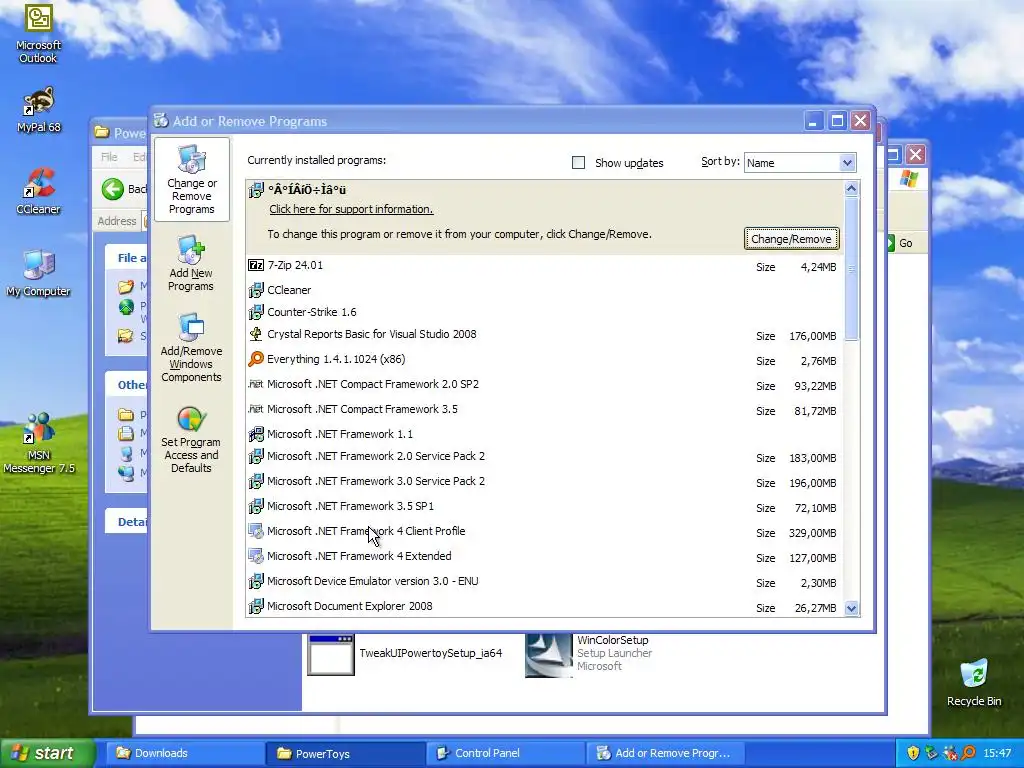Click the Crystal Reports Basic entry icon
This screenshot has height=768, width=1024.
256,334
